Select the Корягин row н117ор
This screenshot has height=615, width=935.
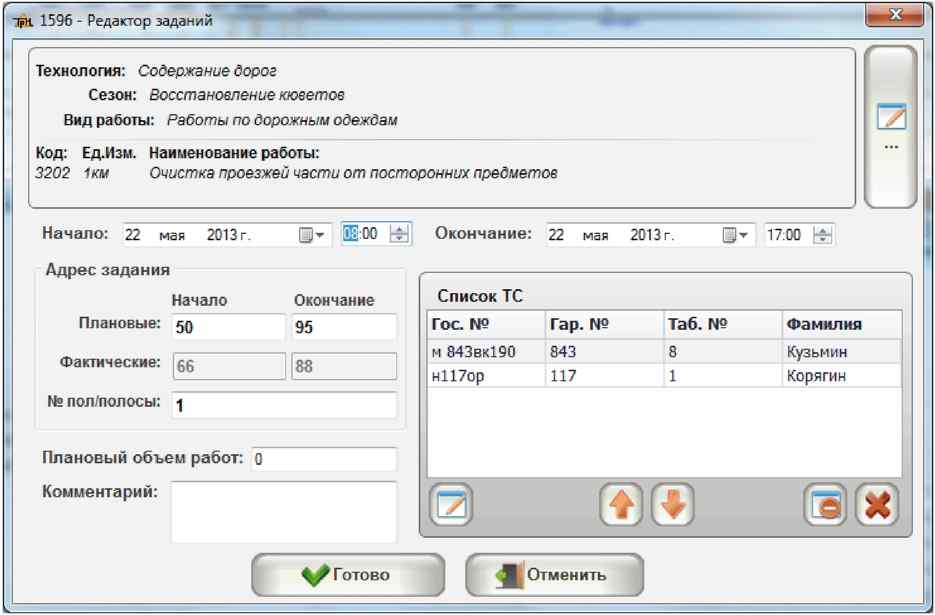pos(664,376)
